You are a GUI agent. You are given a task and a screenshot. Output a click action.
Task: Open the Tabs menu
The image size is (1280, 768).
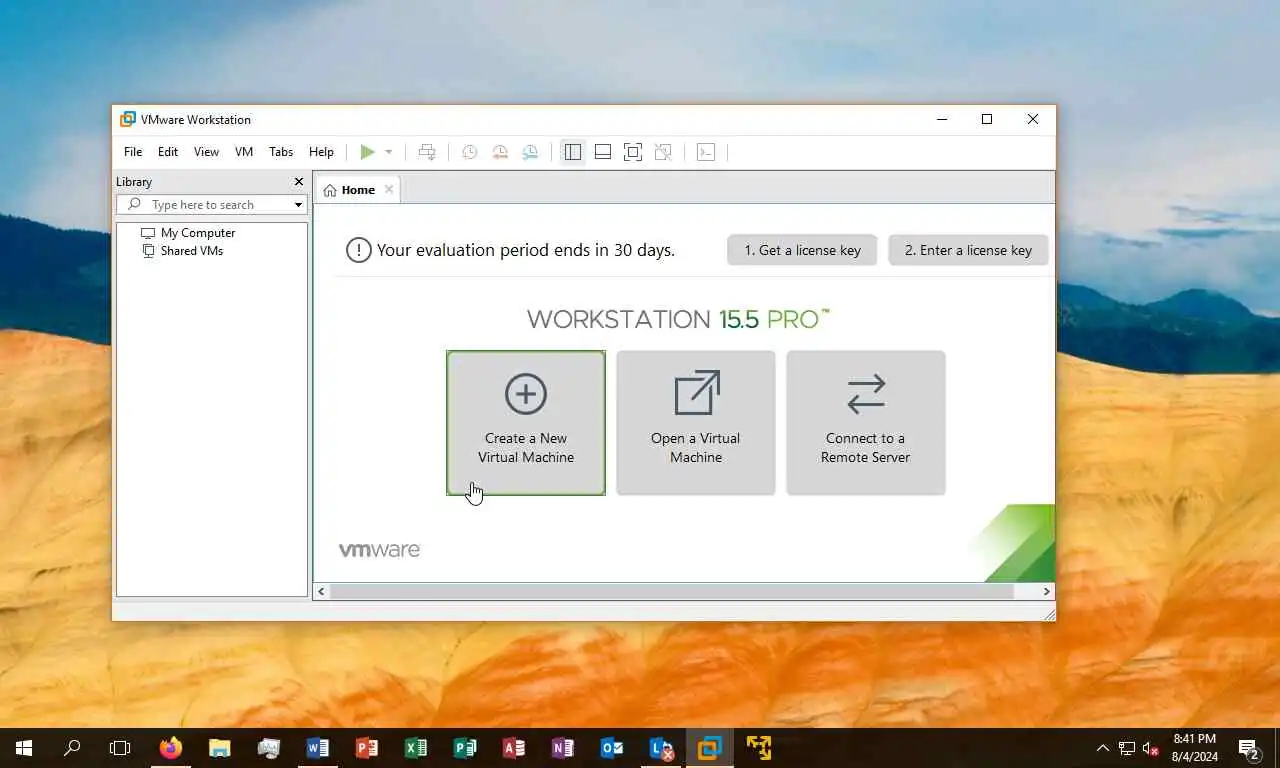(x=281, y=152)
